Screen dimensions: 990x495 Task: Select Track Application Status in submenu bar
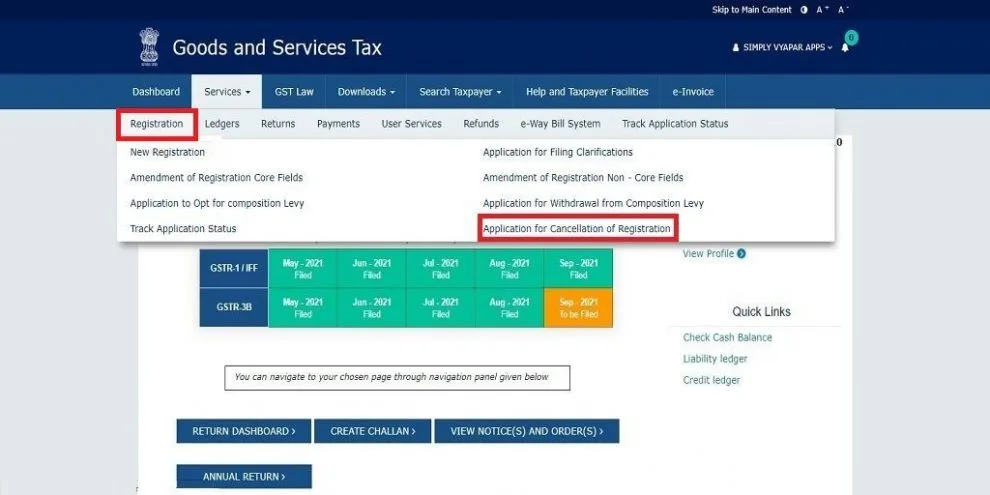click(x=675, y=124)
